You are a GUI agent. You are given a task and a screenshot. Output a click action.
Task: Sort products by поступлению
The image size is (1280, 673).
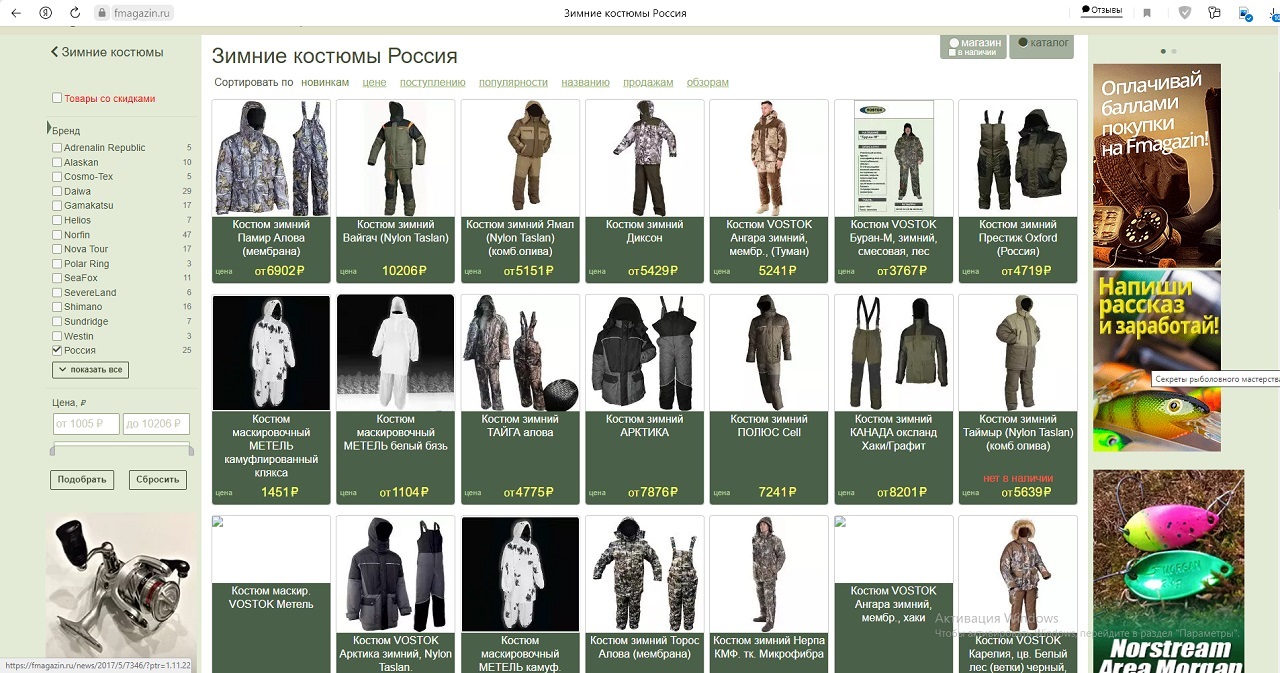coord(433,82)
